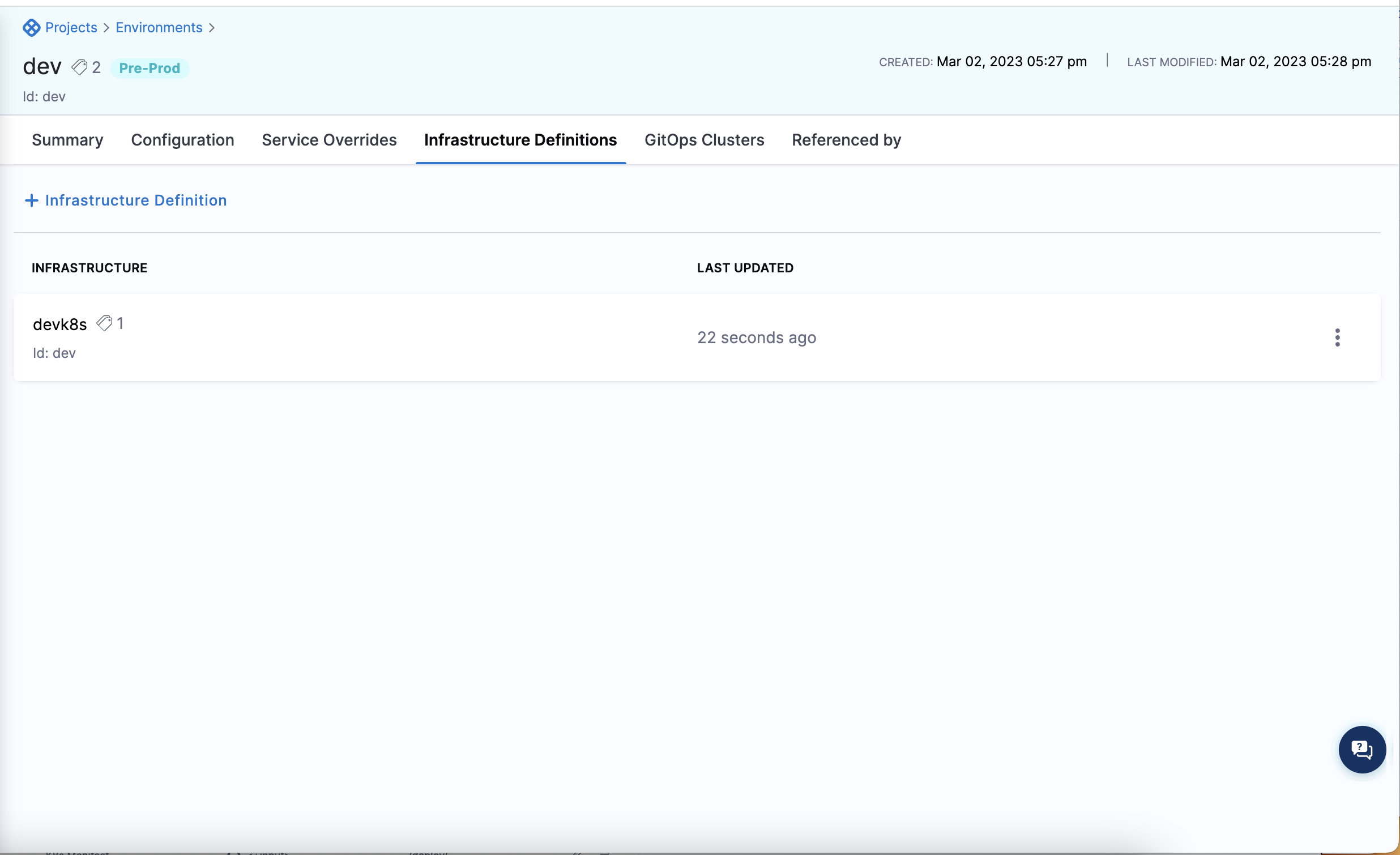Switch to the Summary tab
The height and width of the screenshot is (855, 1400).
pyautogui.click(x=67, y=140)
